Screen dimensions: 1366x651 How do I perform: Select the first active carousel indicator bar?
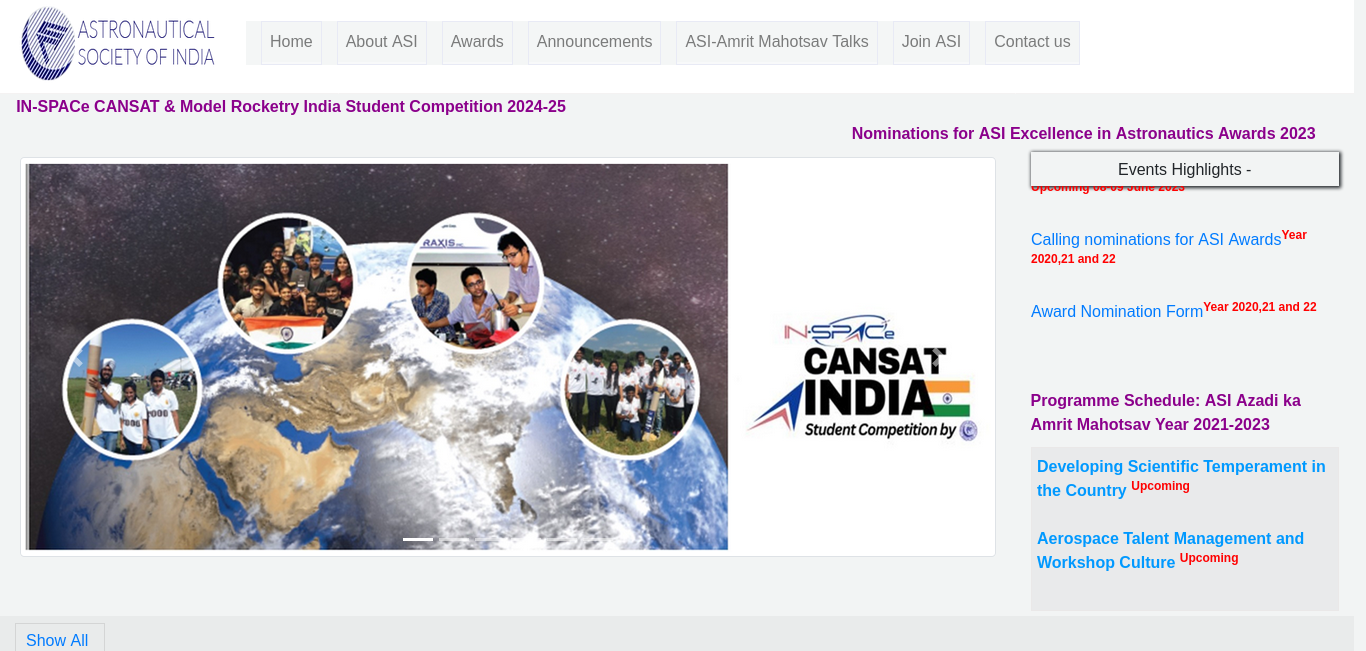point(418,539)
